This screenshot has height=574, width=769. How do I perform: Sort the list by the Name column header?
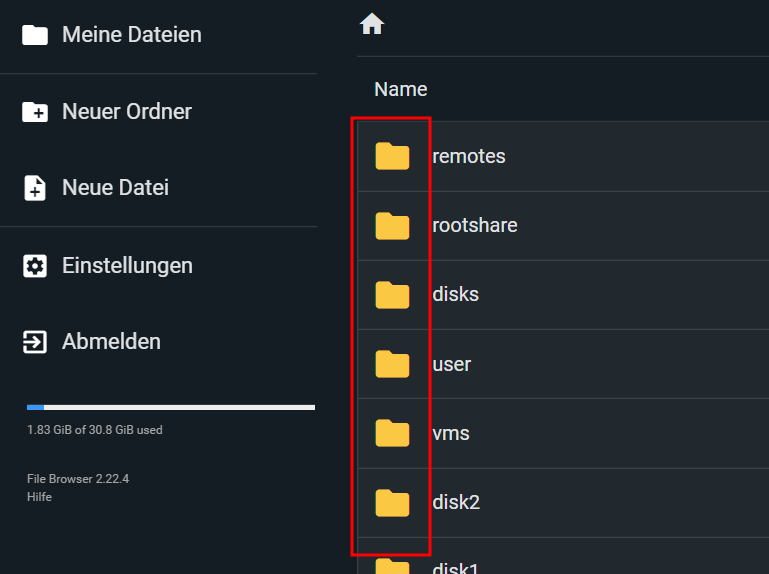(401, 89)
